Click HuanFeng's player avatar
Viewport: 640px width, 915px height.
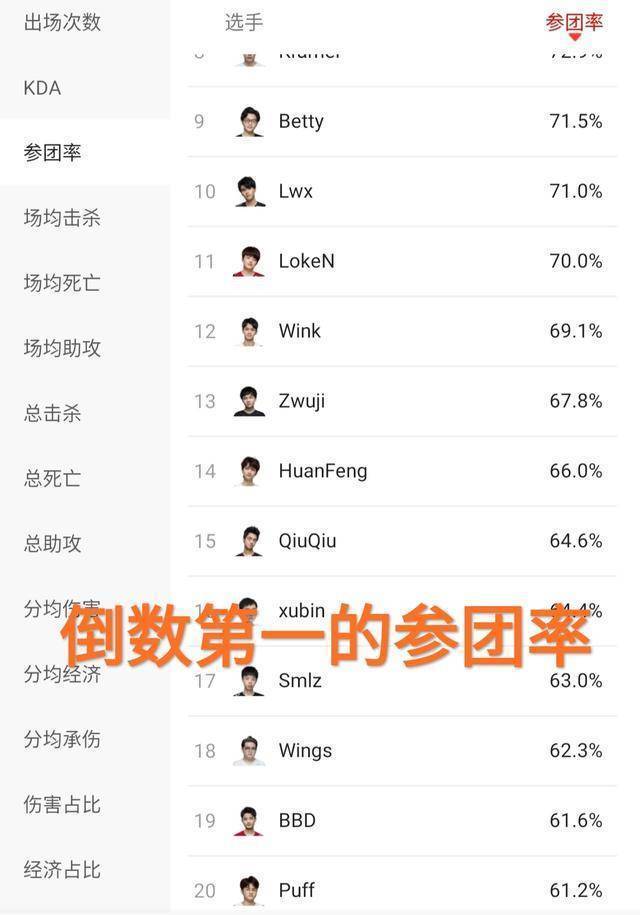click(x=249, y=471)
